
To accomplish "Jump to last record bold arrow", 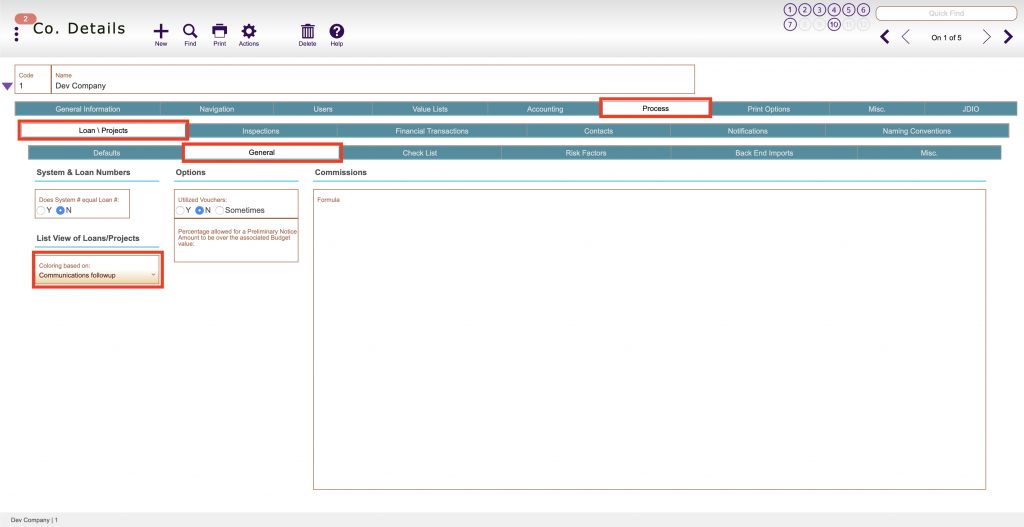I will click(1008, 37).
